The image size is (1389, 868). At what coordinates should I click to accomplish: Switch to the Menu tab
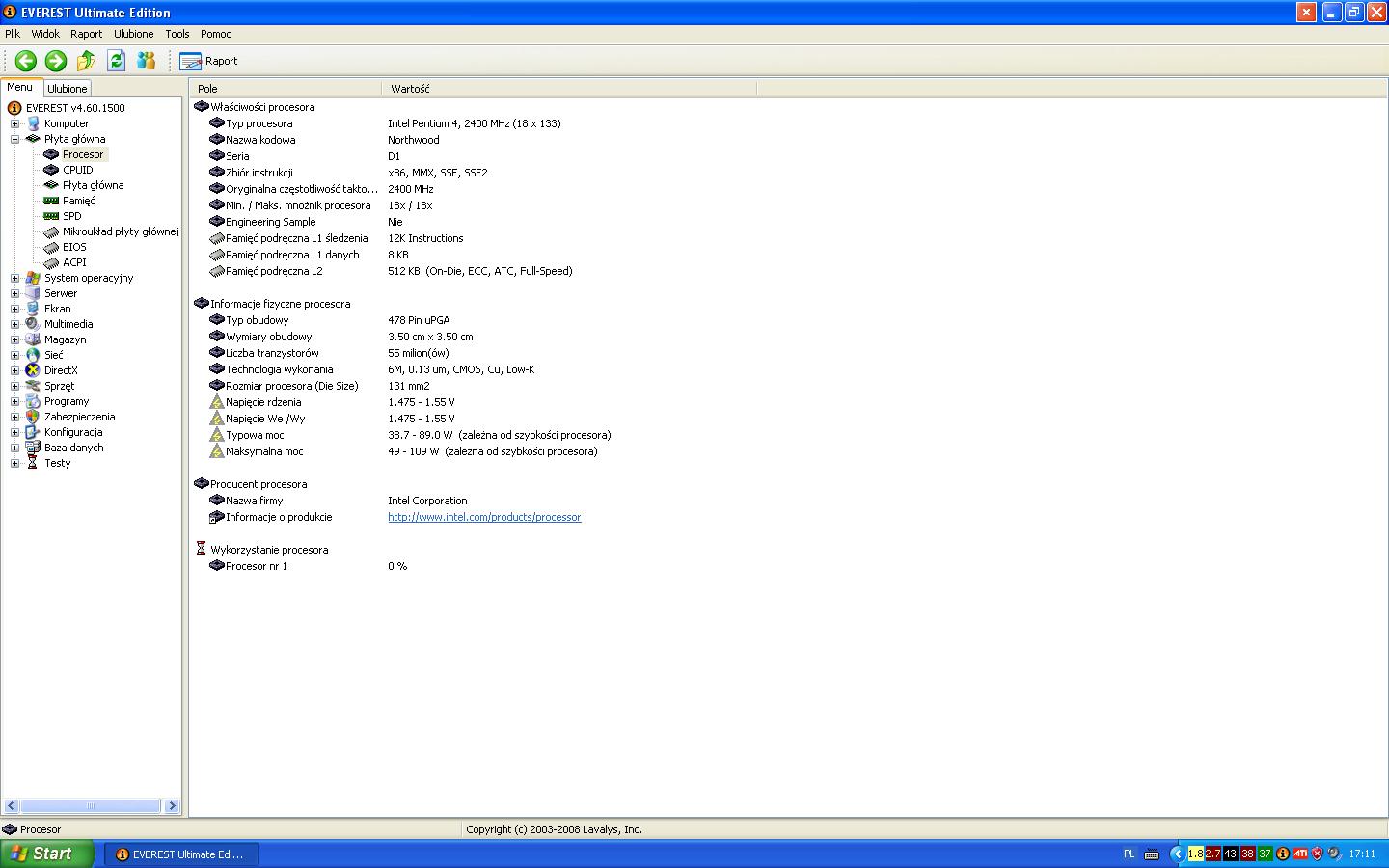coord(20,87)
